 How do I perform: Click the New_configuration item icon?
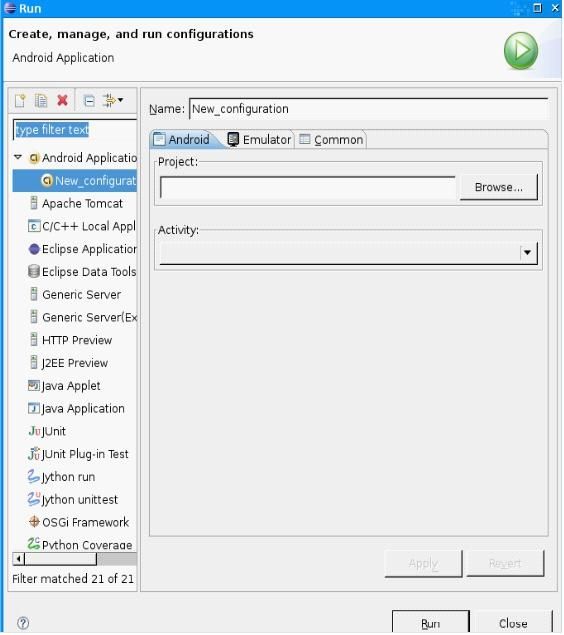(47, 180)
